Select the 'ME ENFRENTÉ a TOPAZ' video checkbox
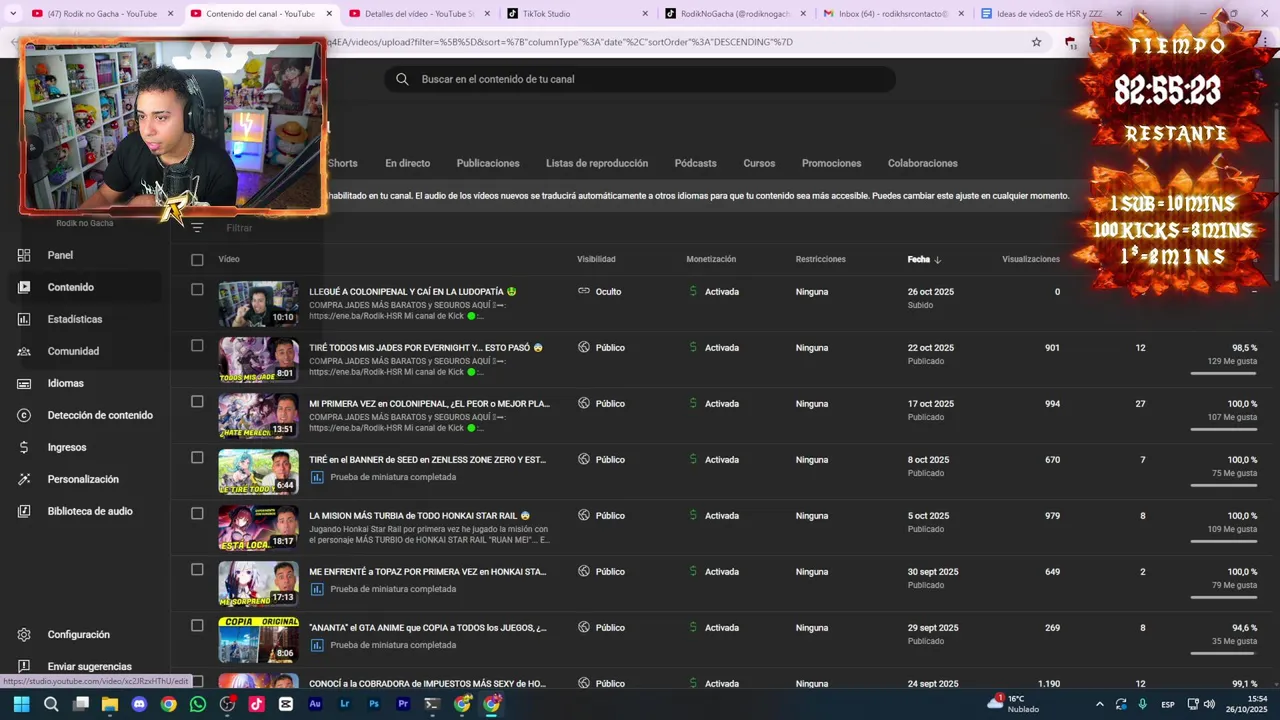The width and height of the screenshot is (1280, 720). 197,570
